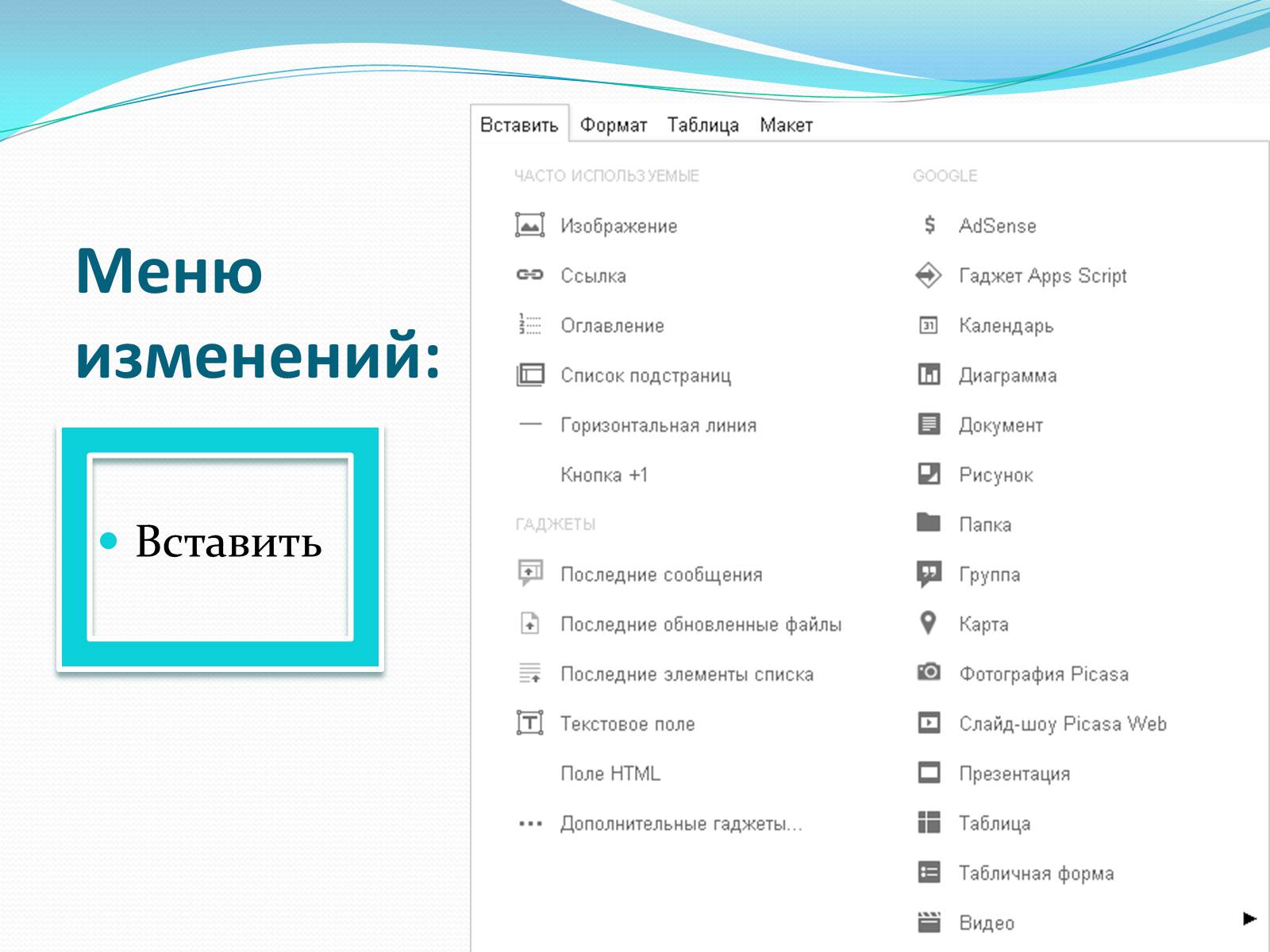
Task: Open the Формат menu
Action: click(614, 125)
